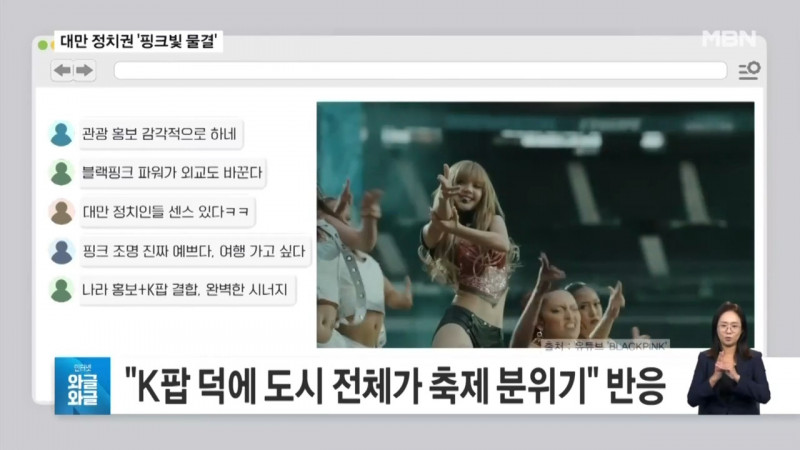
Task: Click the comment '대만 정치인들 센스 있다ㅋㅋ'
Action: click(168, 212)
